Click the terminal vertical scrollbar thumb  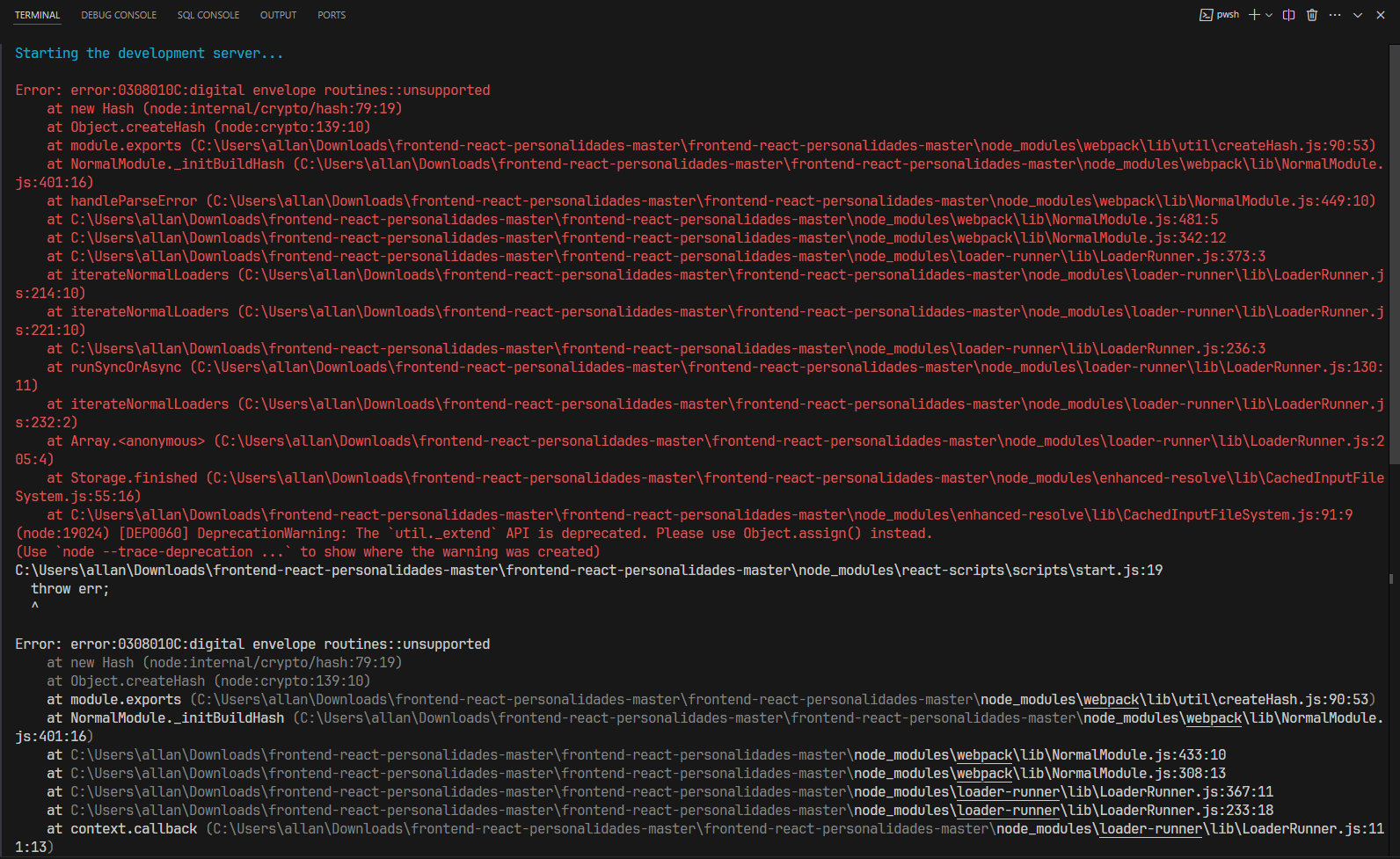1394,255
